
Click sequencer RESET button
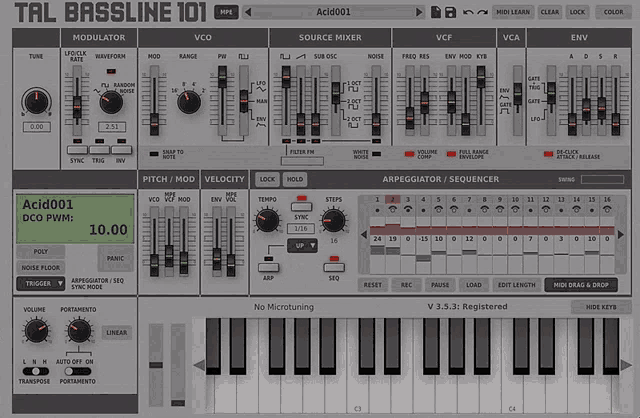372,285
